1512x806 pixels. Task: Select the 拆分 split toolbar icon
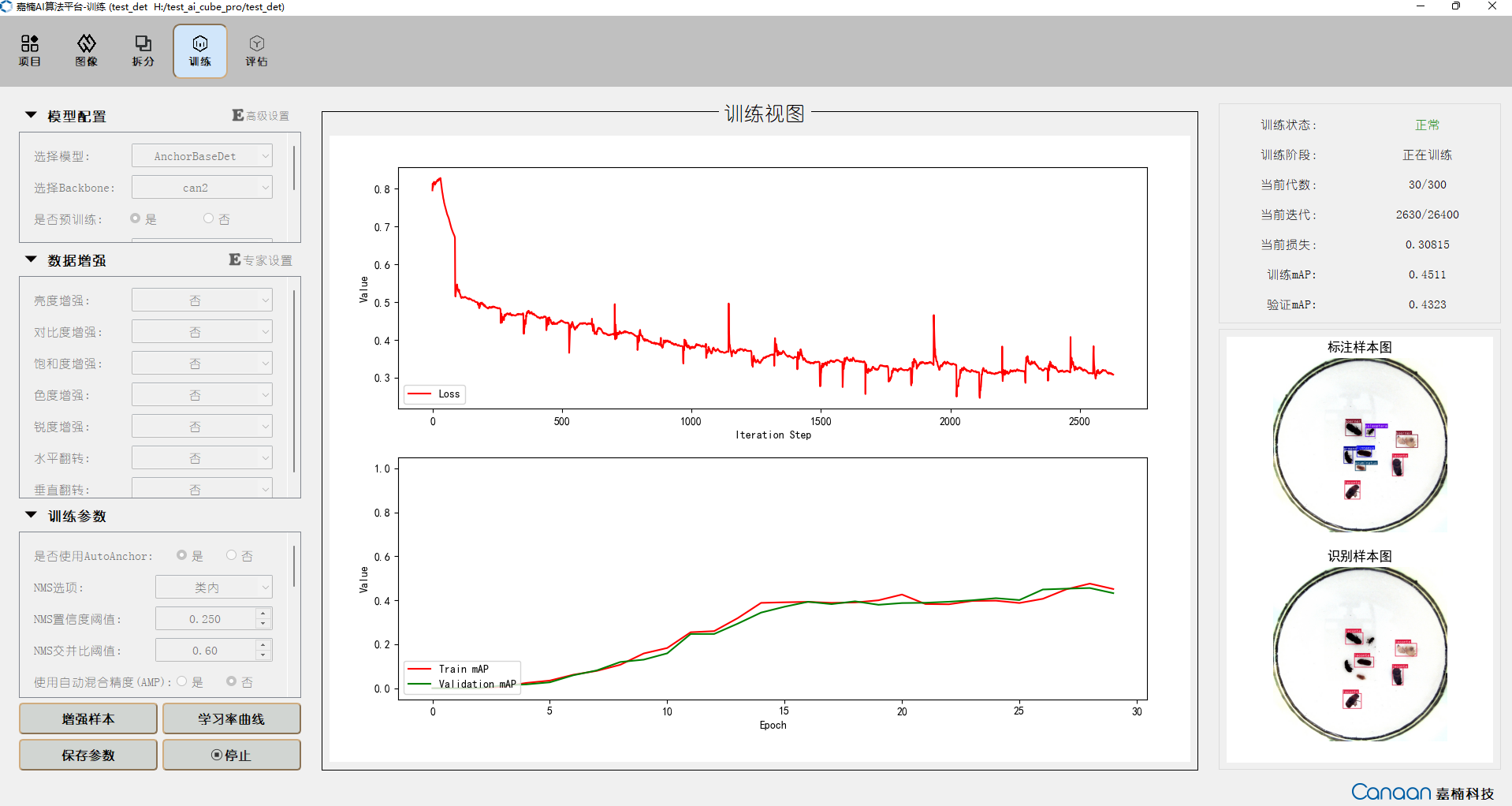tap(143, 51)
